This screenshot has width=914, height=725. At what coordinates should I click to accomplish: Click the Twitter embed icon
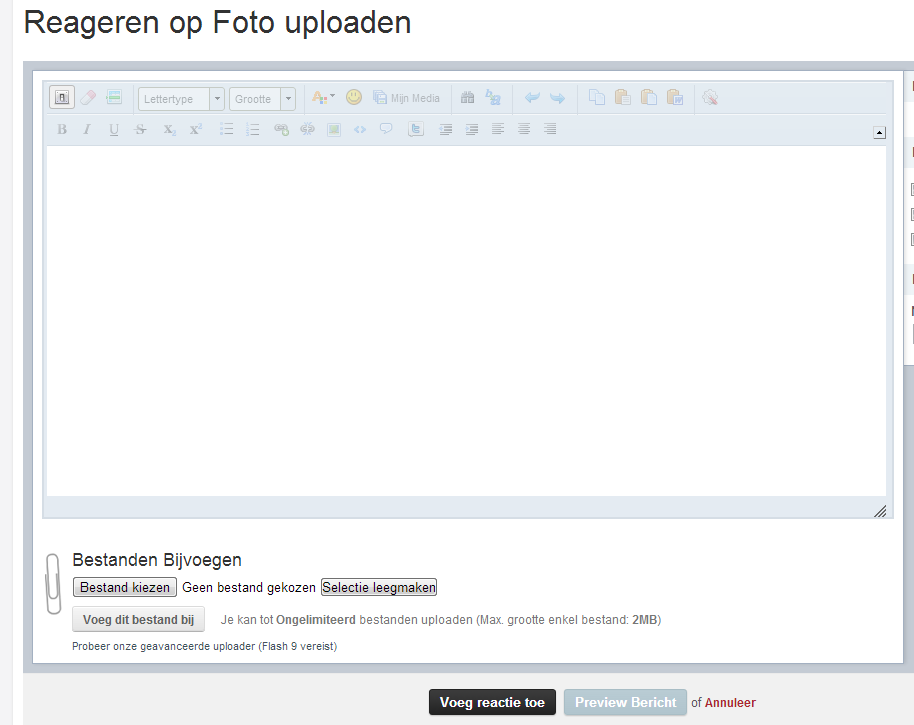[416, 129]
